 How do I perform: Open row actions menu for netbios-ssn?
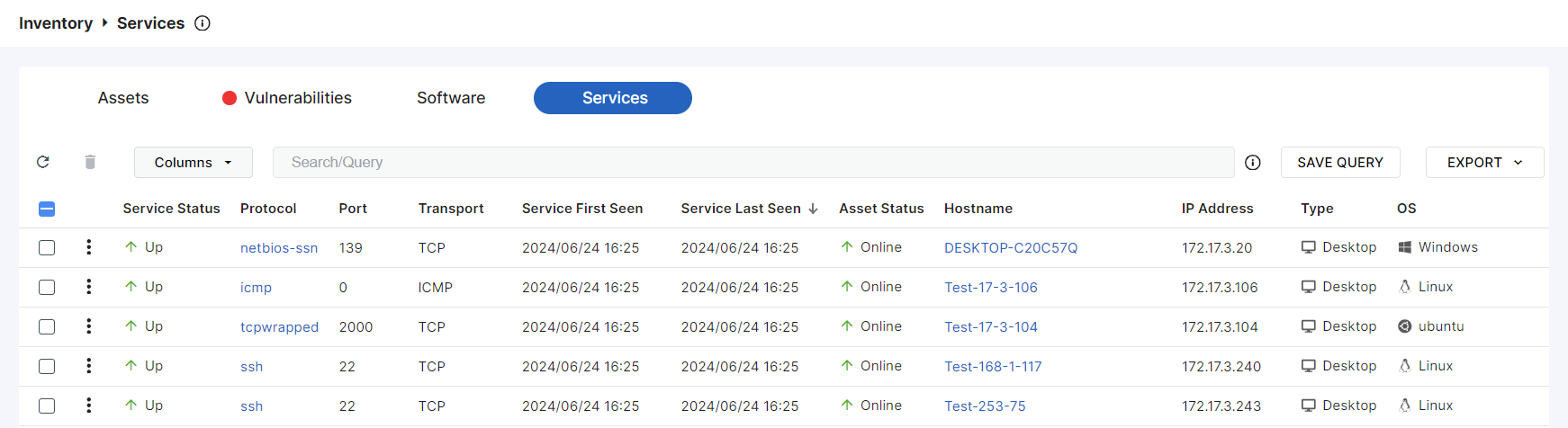point(88,247)
